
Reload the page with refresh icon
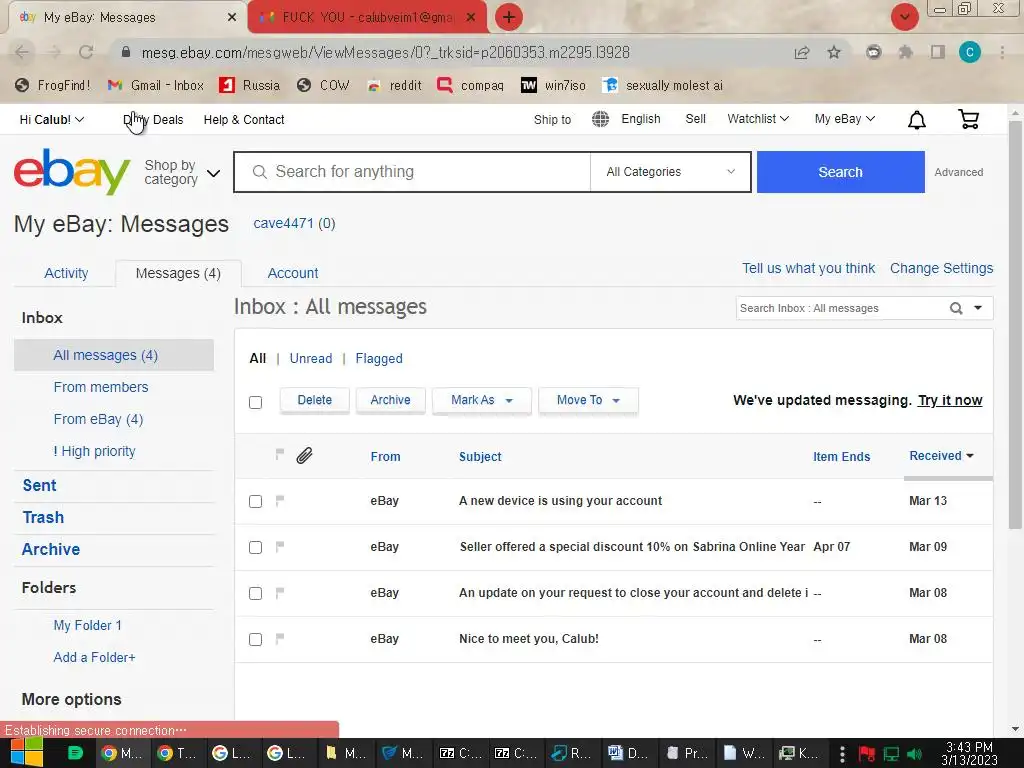86,52
